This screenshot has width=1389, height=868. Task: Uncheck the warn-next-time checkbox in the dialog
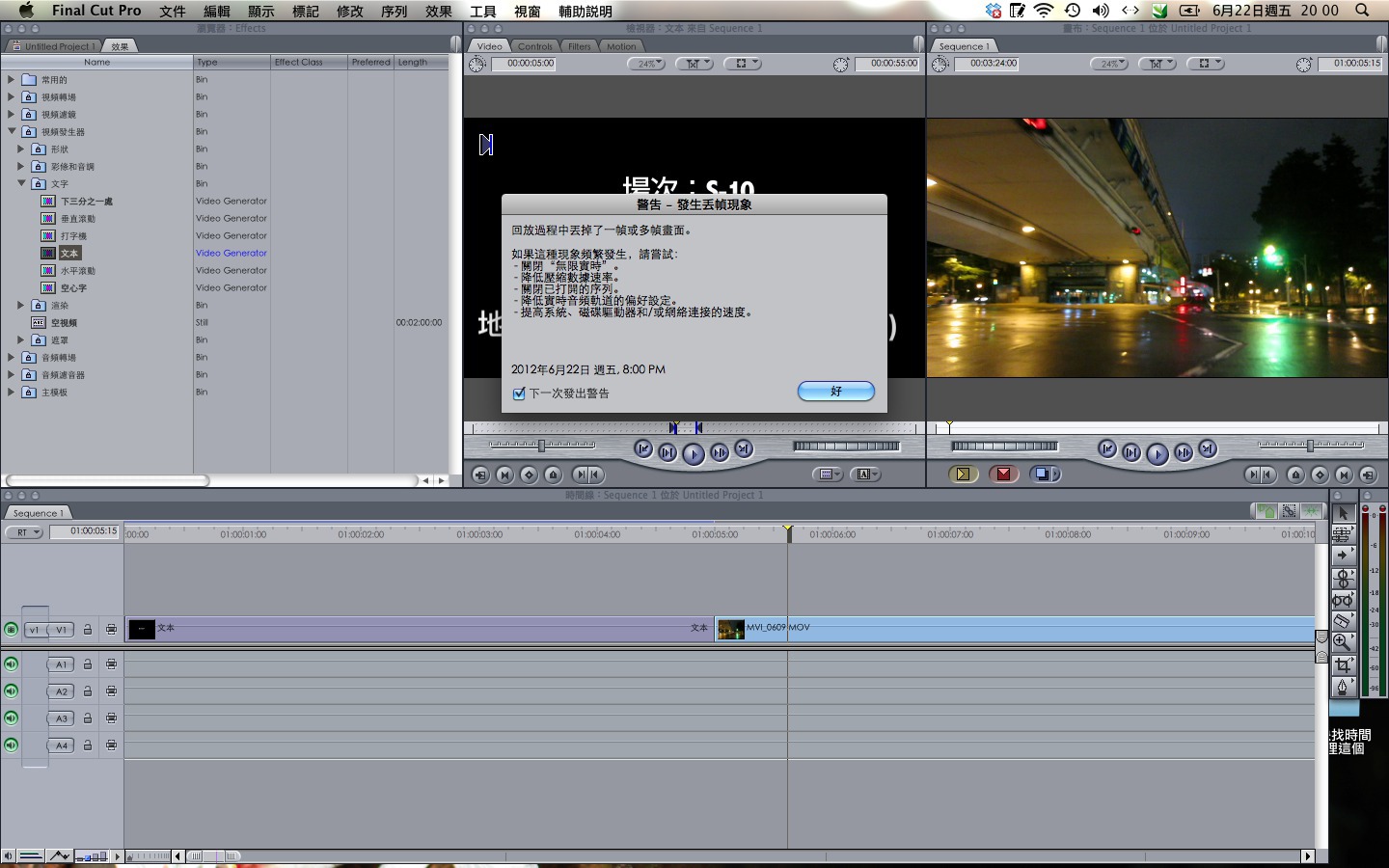pos(519,393)
